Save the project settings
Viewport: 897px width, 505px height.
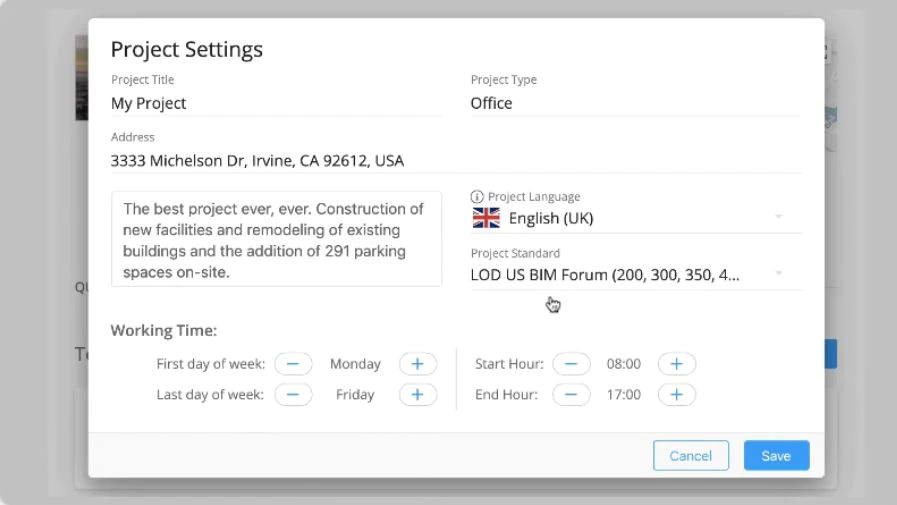click(776, 456)
